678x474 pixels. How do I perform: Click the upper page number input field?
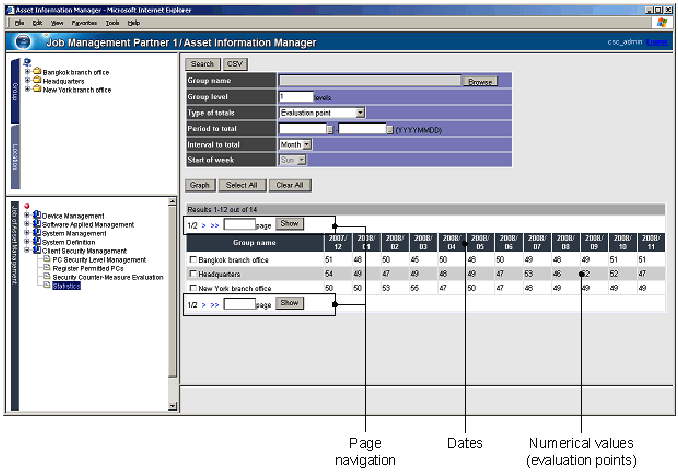pyautogui.click(x=240, y=225)
